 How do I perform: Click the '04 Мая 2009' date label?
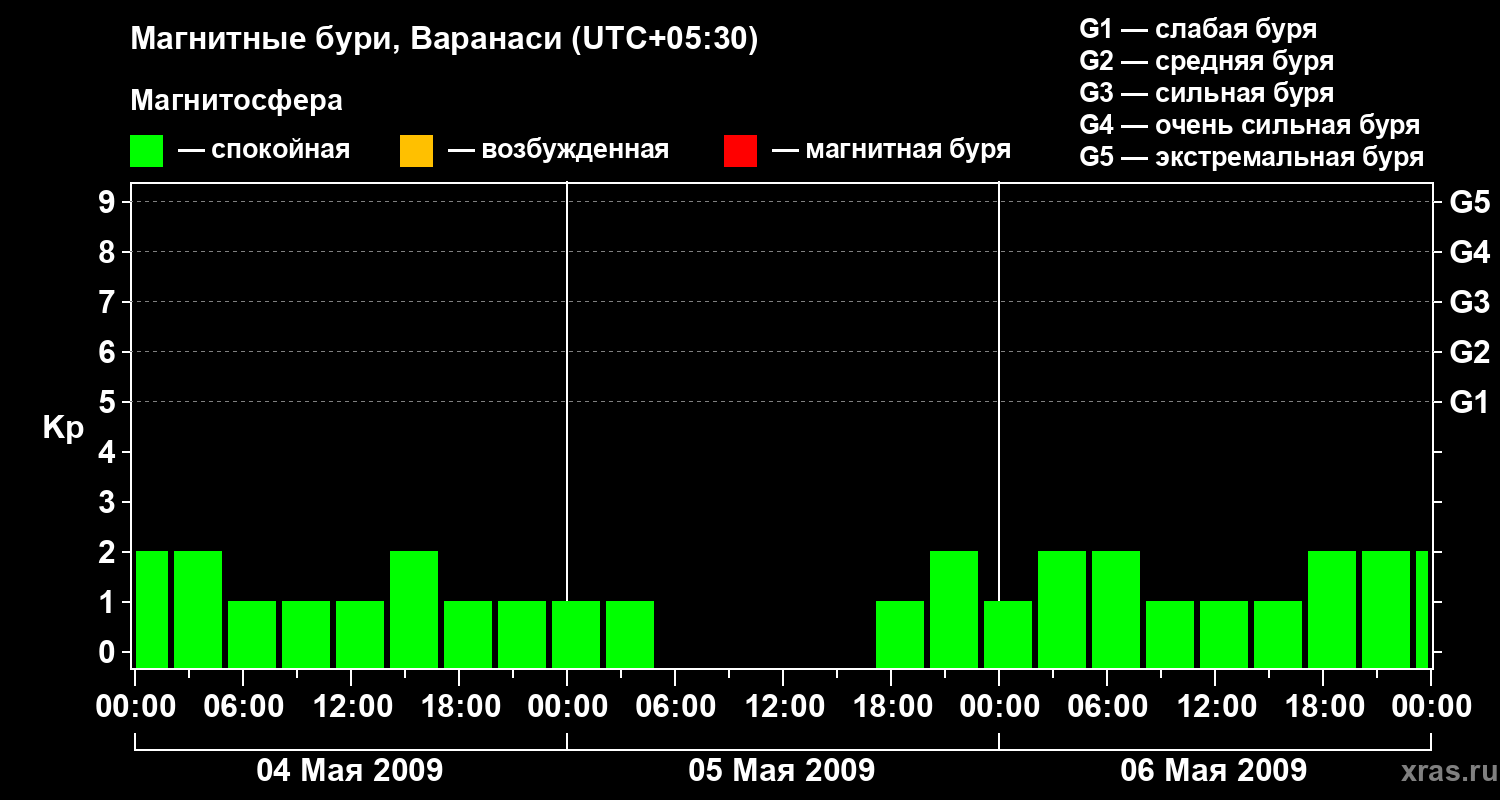tap(350, 770)
